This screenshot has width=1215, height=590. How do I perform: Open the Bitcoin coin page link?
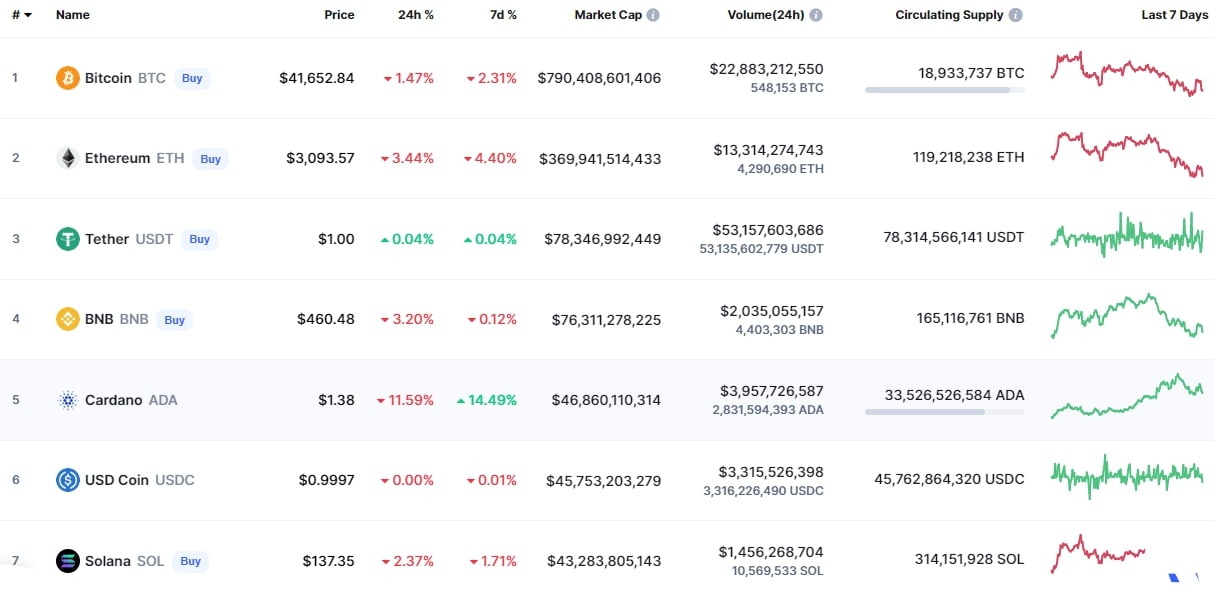coord(108,78)
